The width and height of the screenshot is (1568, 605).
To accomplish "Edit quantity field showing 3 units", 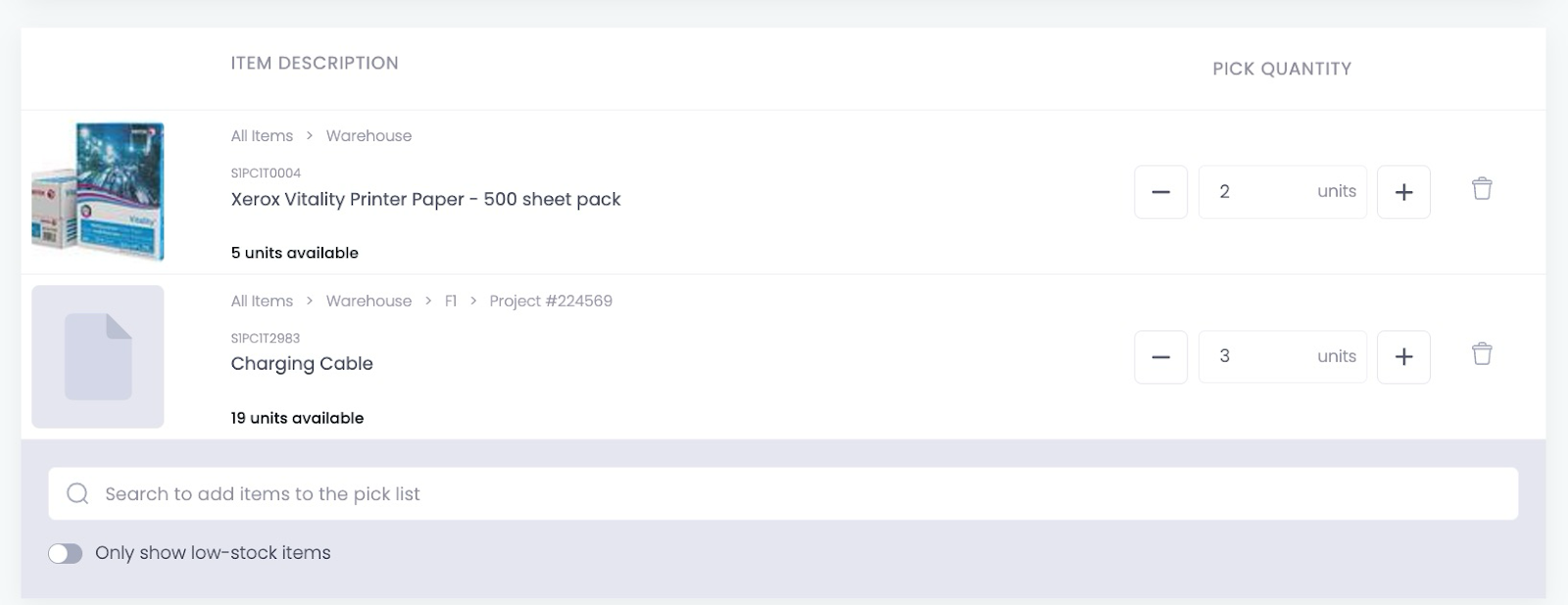I will click(1282, 356).
